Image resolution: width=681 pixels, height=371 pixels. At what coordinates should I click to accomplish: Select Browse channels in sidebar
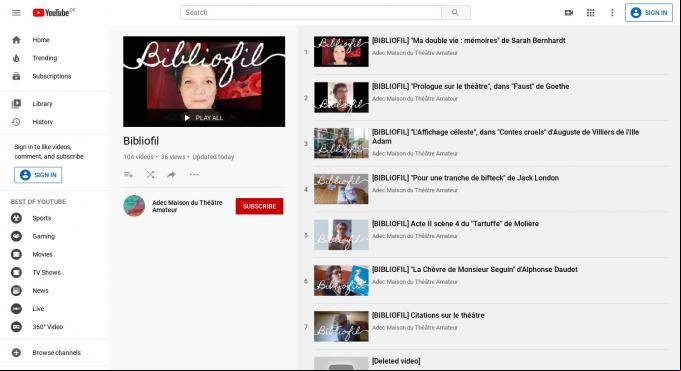tap(56, 353)
